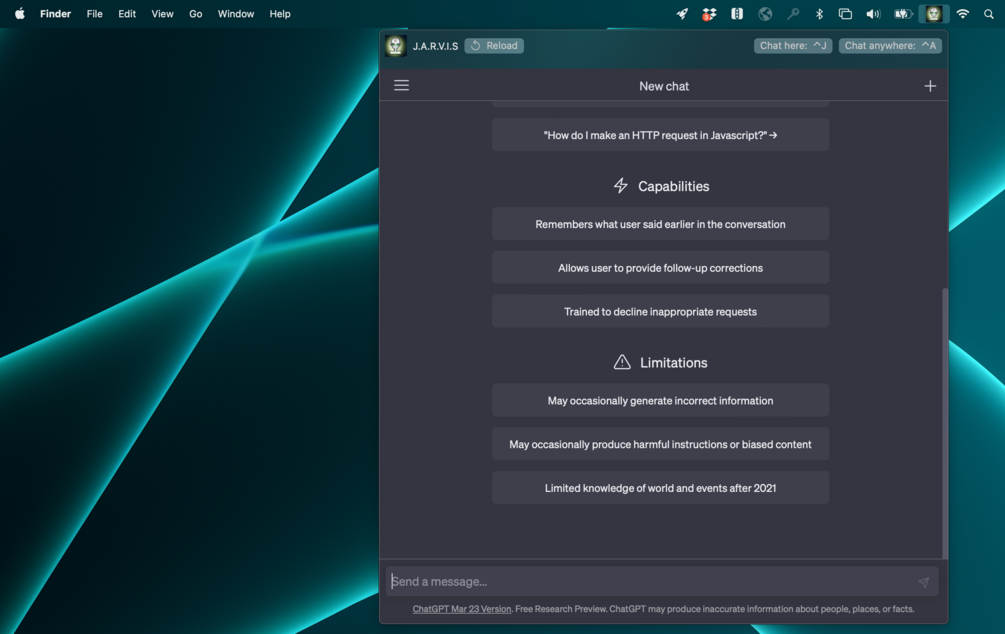Viewport: 1005px width, 634px height.
Task: Open battery status in menu bar
Action: point(903,13)
